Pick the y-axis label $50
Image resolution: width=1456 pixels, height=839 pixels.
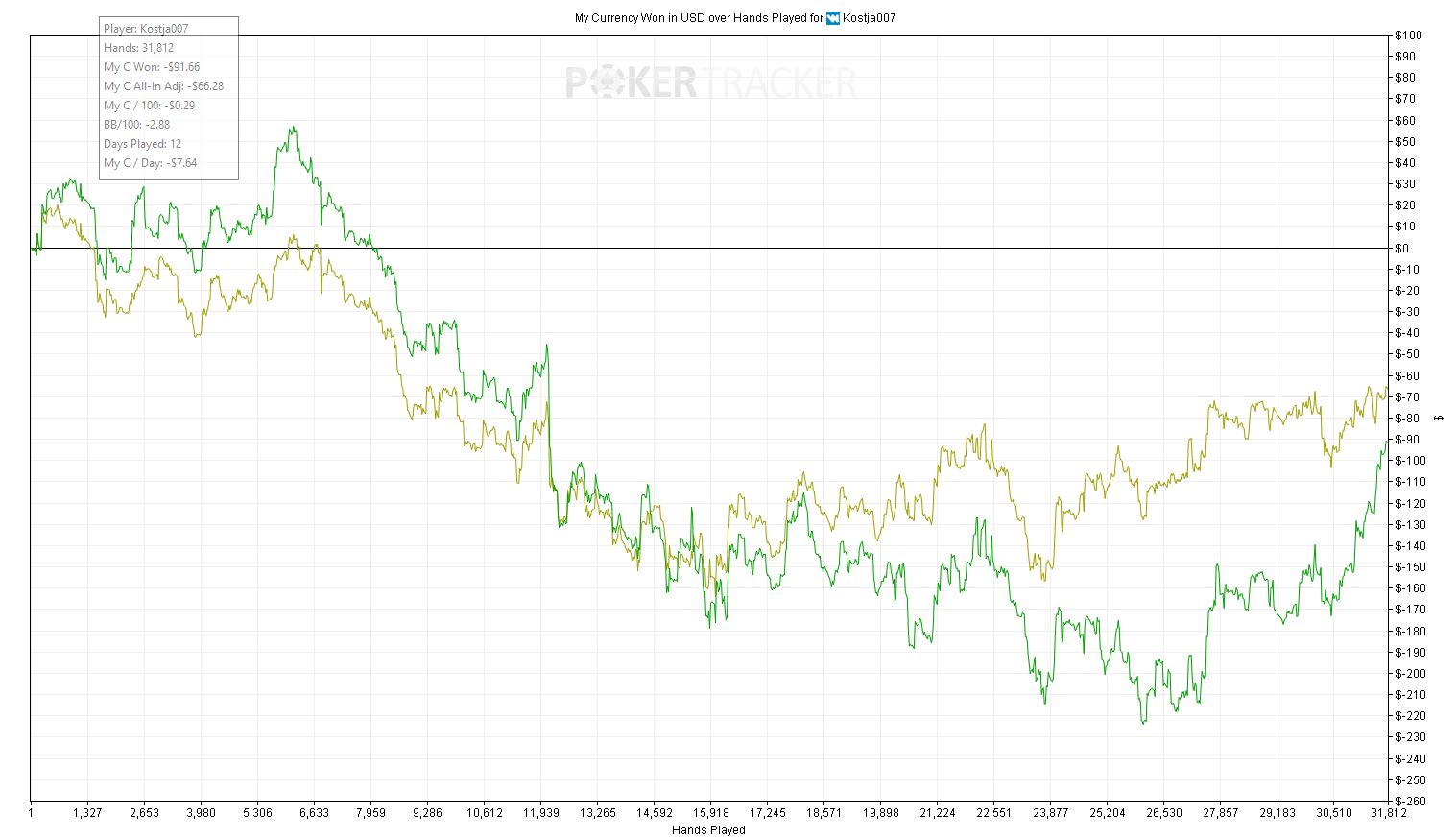coord(1406,142)
